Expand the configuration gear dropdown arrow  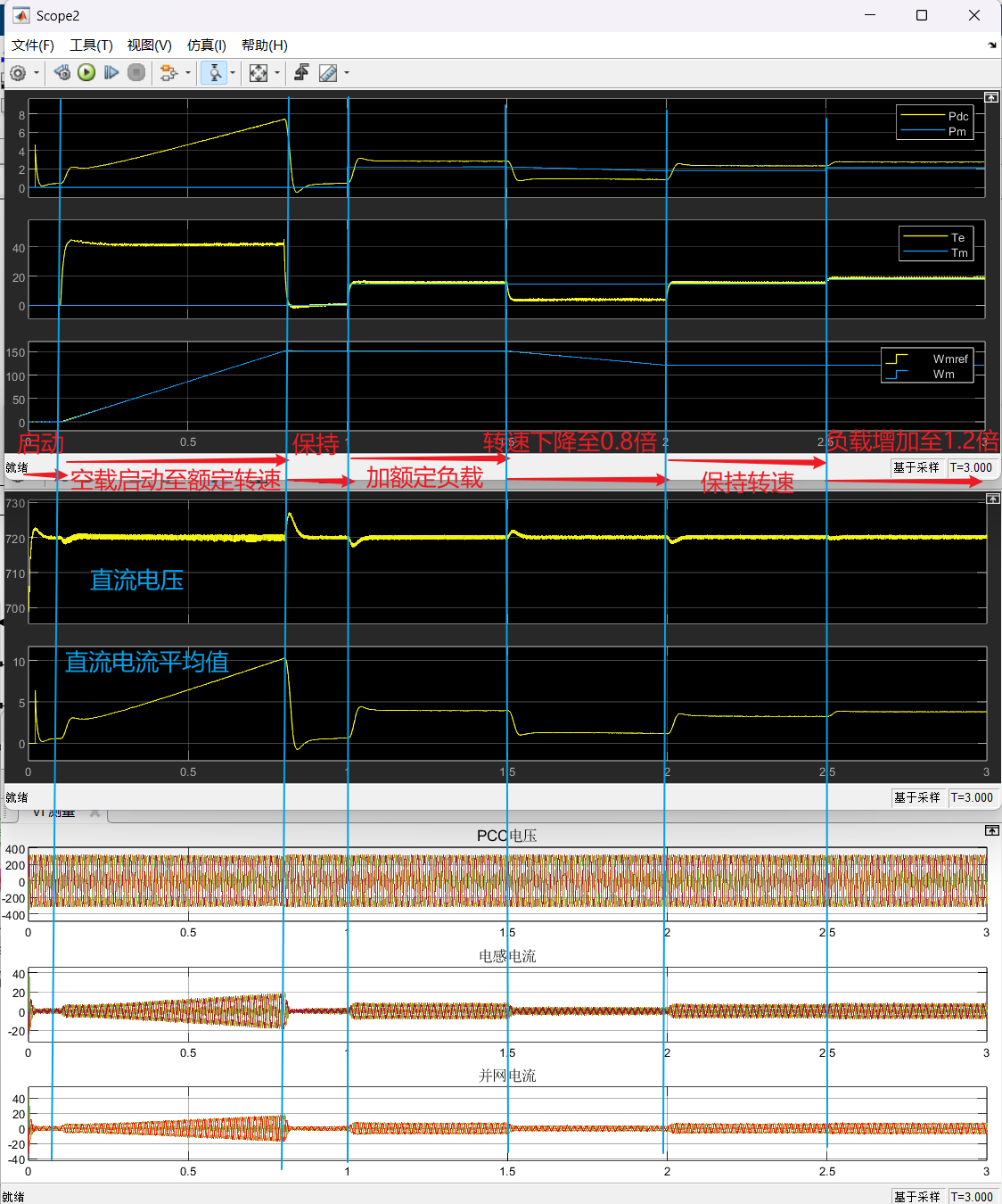[x=37, y=73]
